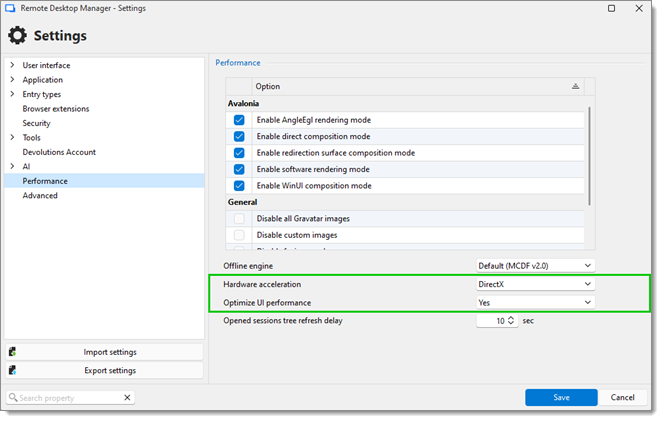Open the Optimize UI performance dropdown
Screen dimensions: 662x421
coord(535,302)
